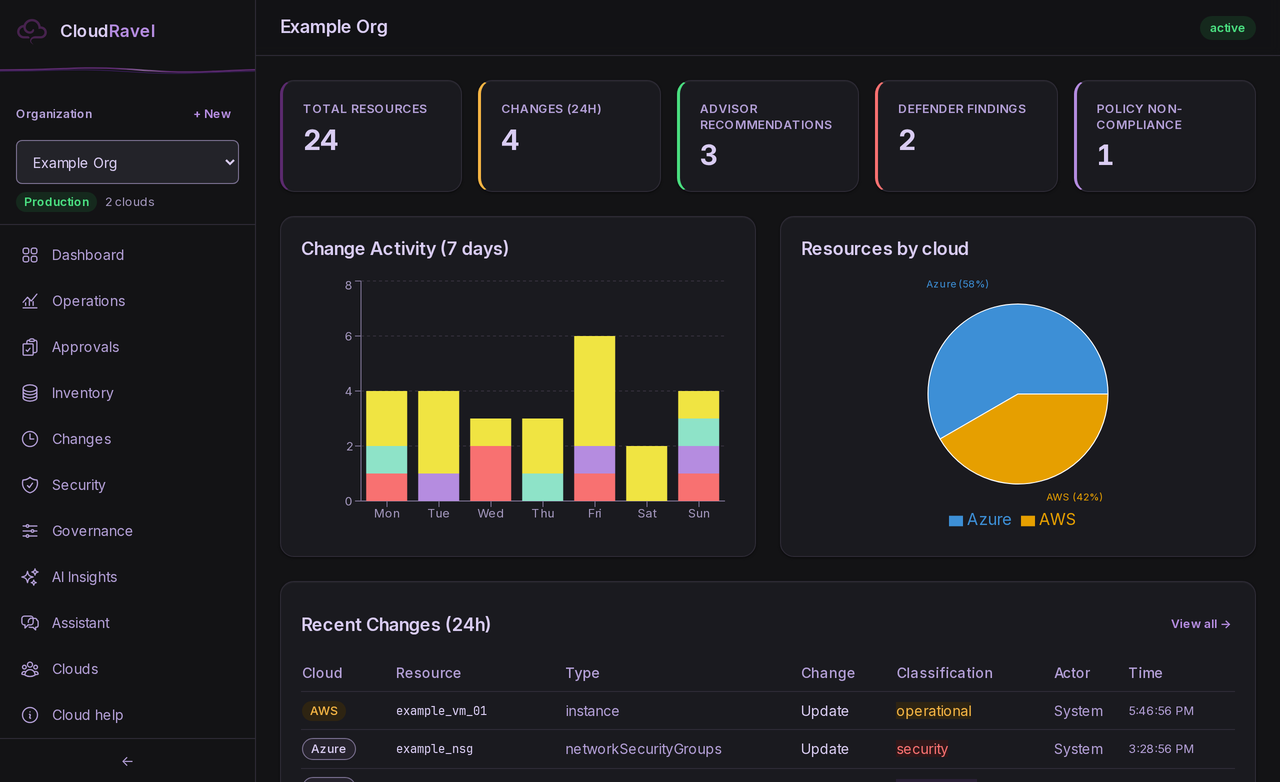Open the Changes (24h) card

click(569, 136)
